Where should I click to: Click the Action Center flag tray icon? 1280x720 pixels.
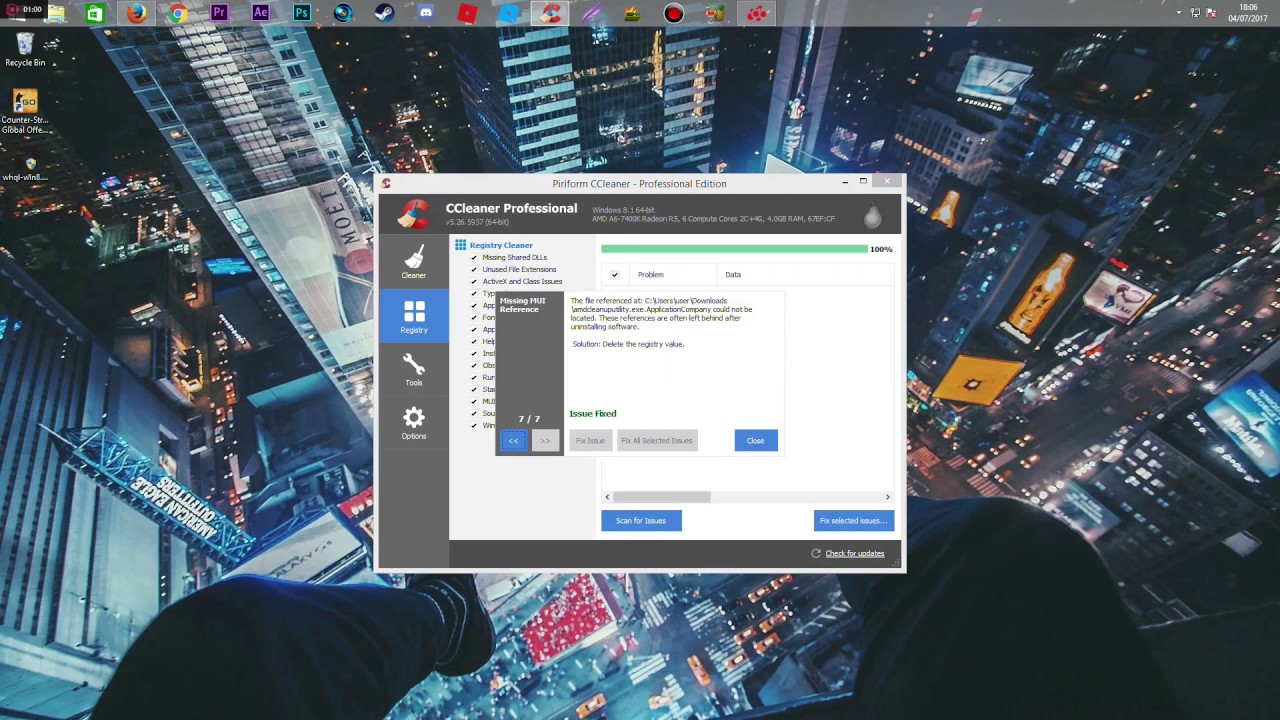coord(1210,13)
